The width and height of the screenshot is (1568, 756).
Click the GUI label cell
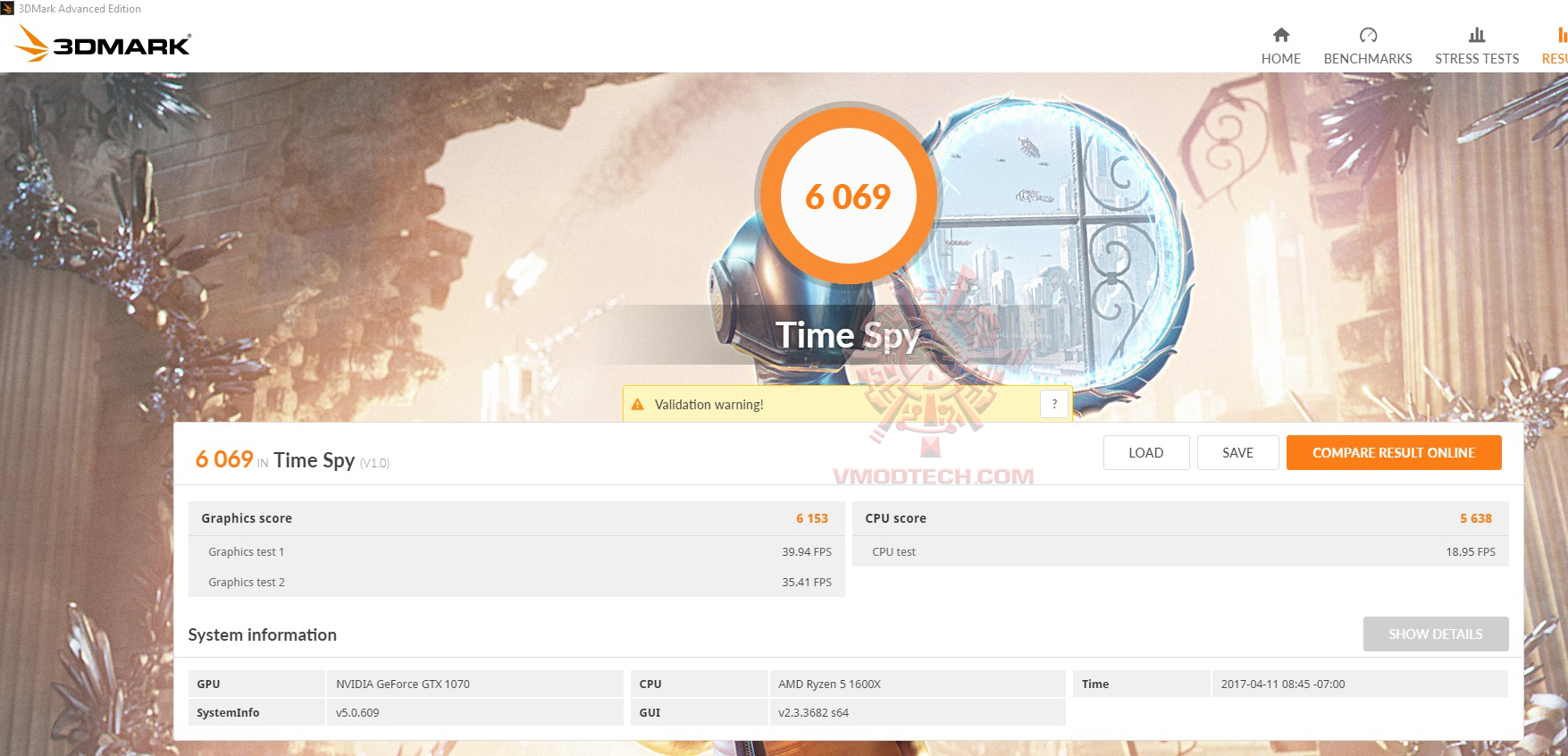[x=699, y=712]
